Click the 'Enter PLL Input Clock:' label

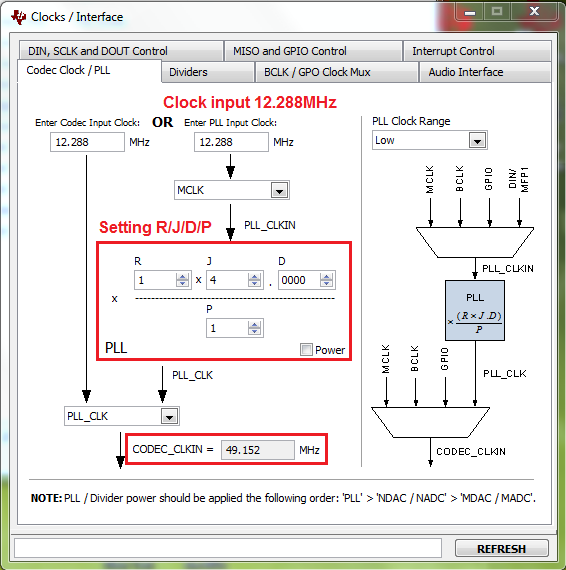230,123
